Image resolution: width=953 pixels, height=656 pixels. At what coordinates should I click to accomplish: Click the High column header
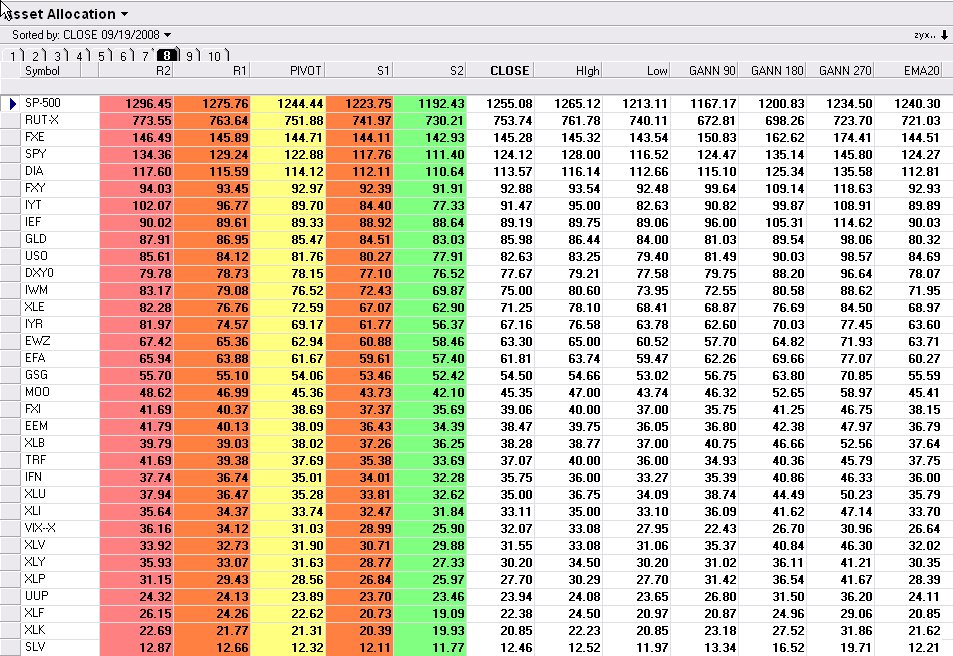point(568,71)
